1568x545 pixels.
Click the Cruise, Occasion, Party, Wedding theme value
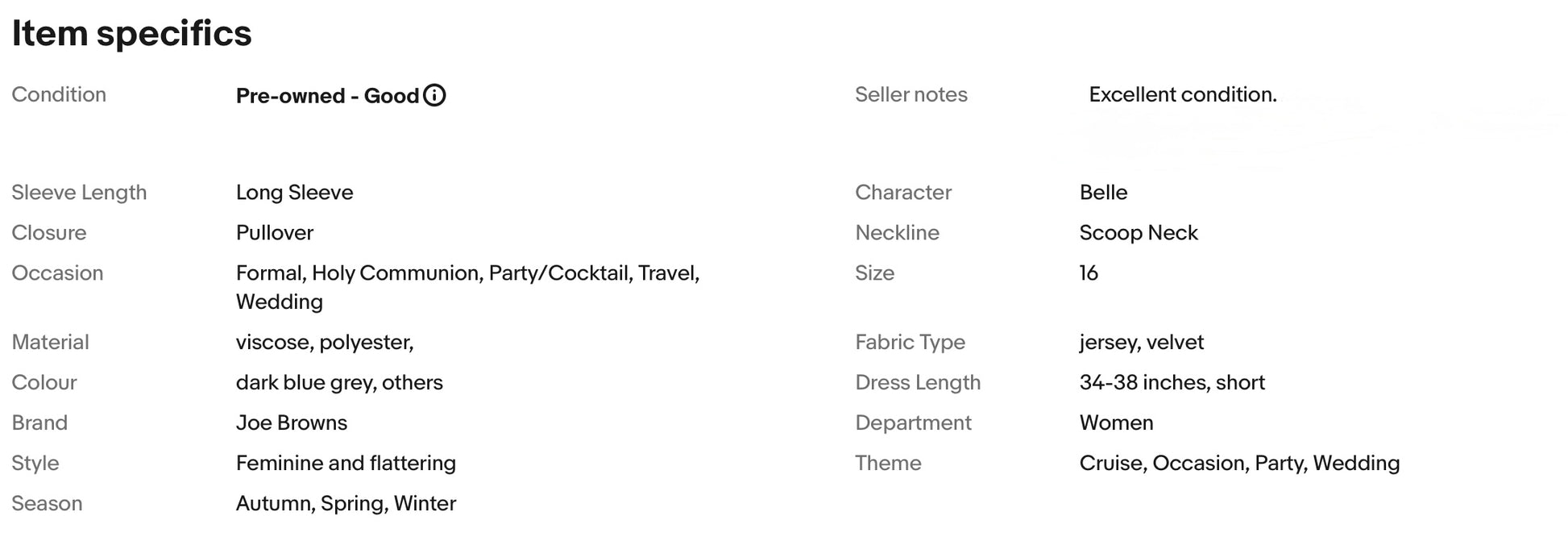[x=1239, y=463]
